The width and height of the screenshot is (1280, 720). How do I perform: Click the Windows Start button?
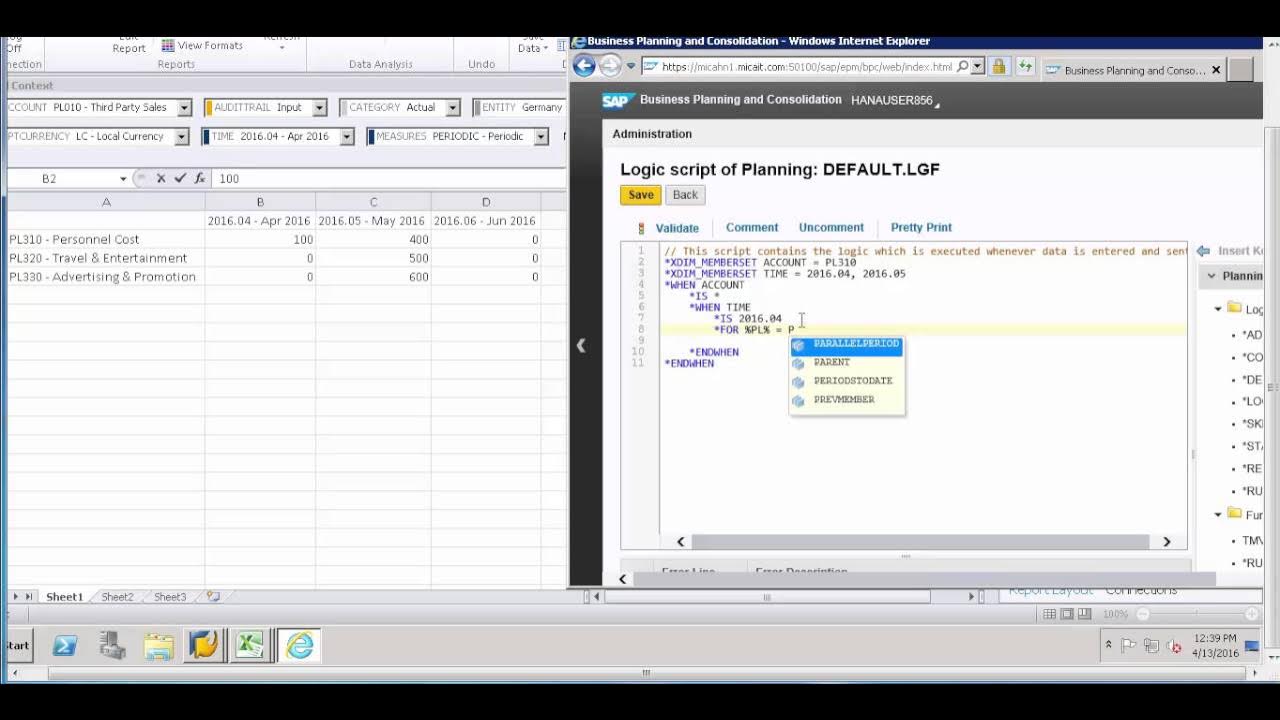18,646
